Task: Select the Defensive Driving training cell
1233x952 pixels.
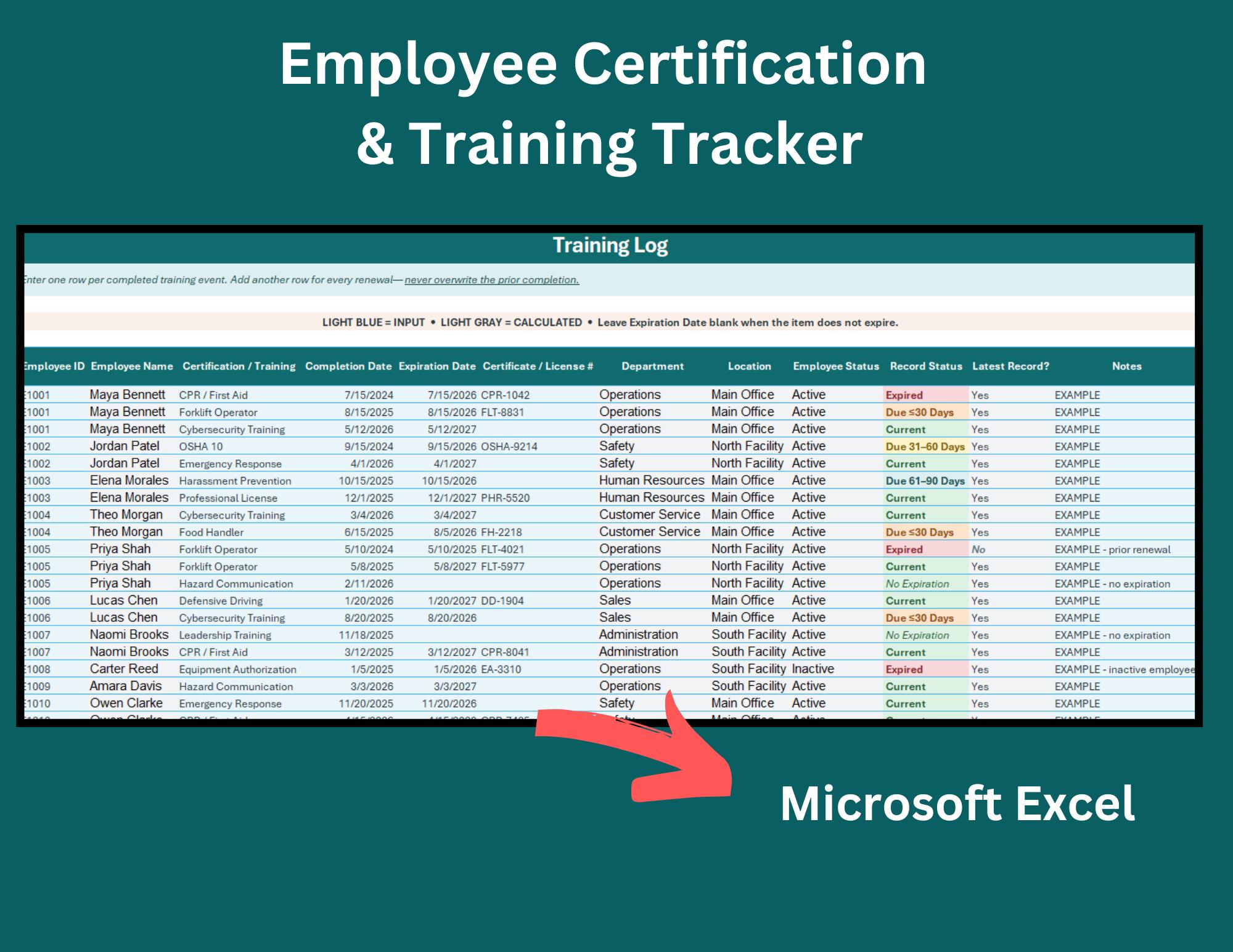Action: coord(221,601)
